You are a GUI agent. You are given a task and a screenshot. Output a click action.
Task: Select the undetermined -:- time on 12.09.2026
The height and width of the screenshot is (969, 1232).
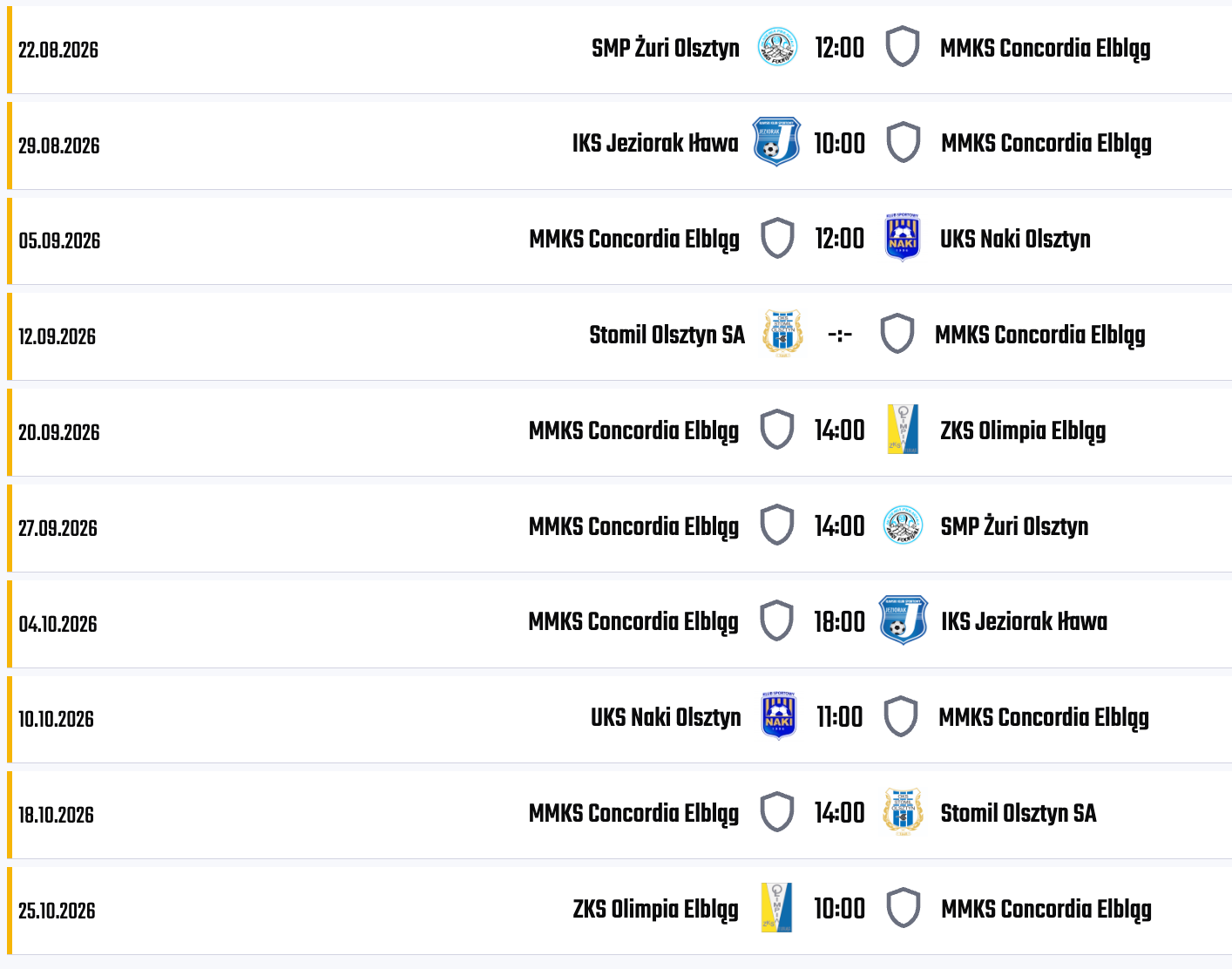[x=840, y=335]
